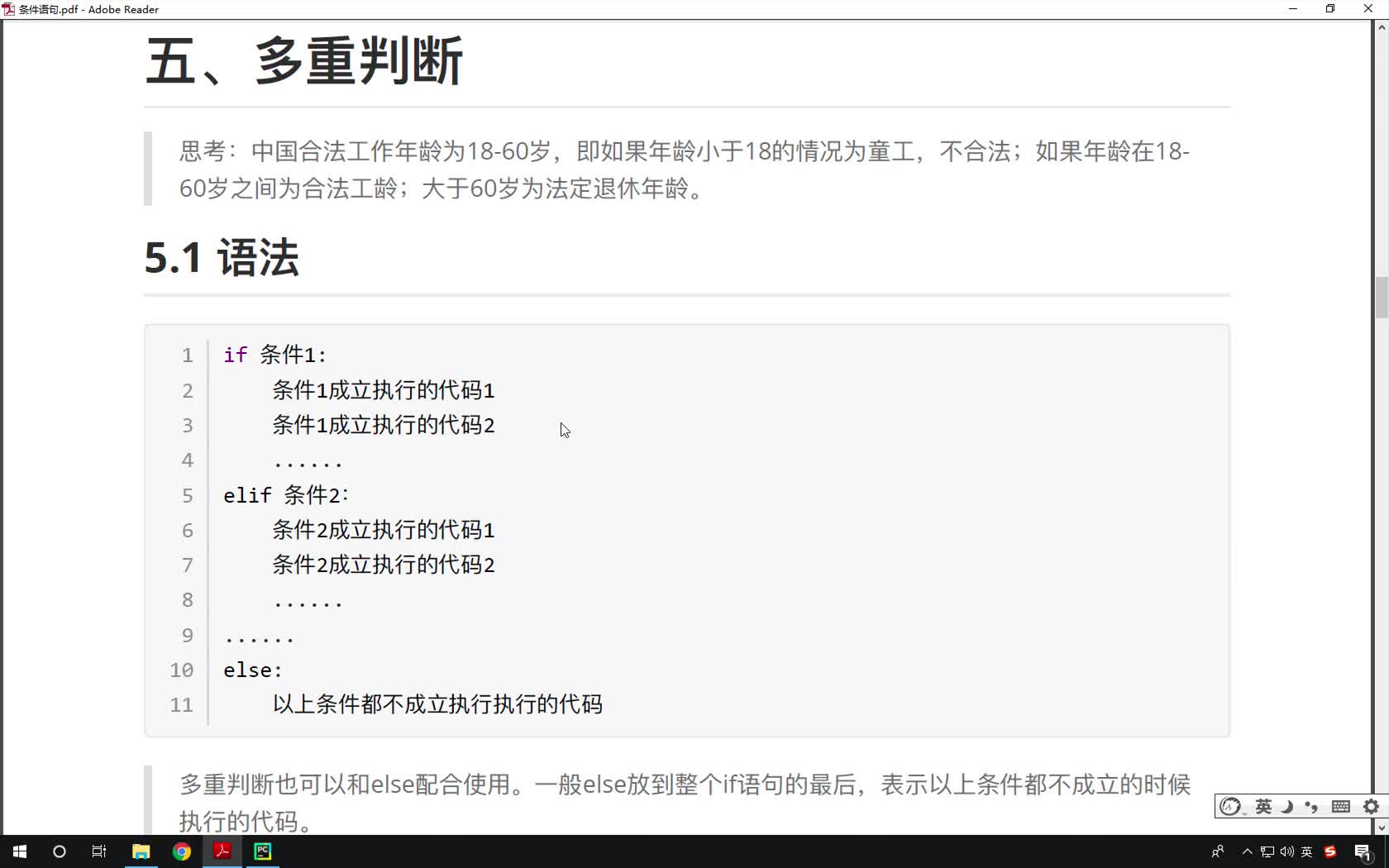Toggle punctuation mode on the IME toolbar

click(1312, 807)
